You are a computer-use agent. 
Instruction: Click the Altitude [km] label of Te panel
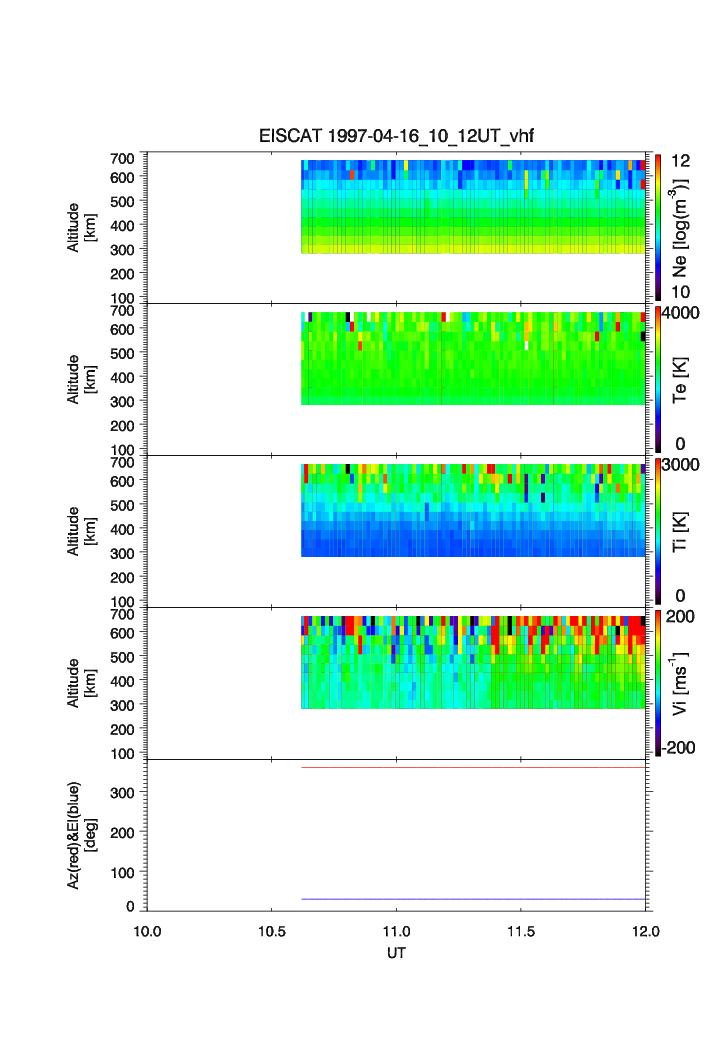(x=82, y=380)
